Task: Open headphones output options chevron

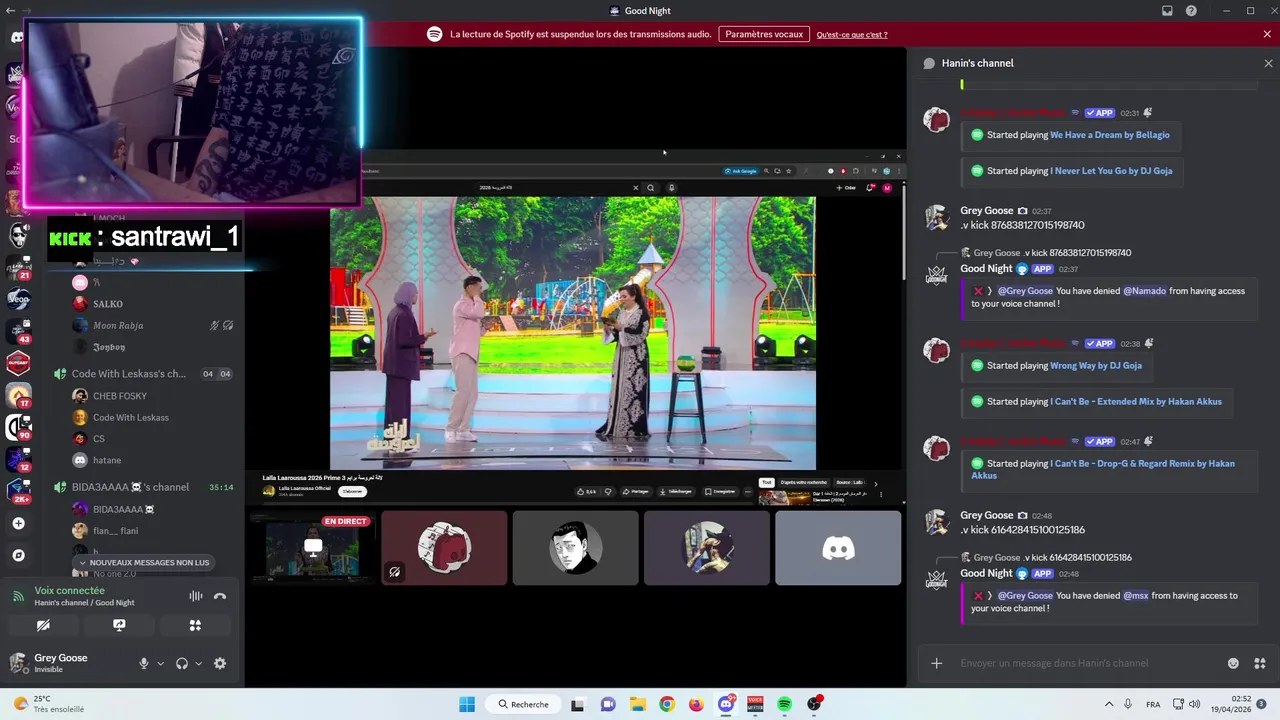Action: [x=198, y=663]
